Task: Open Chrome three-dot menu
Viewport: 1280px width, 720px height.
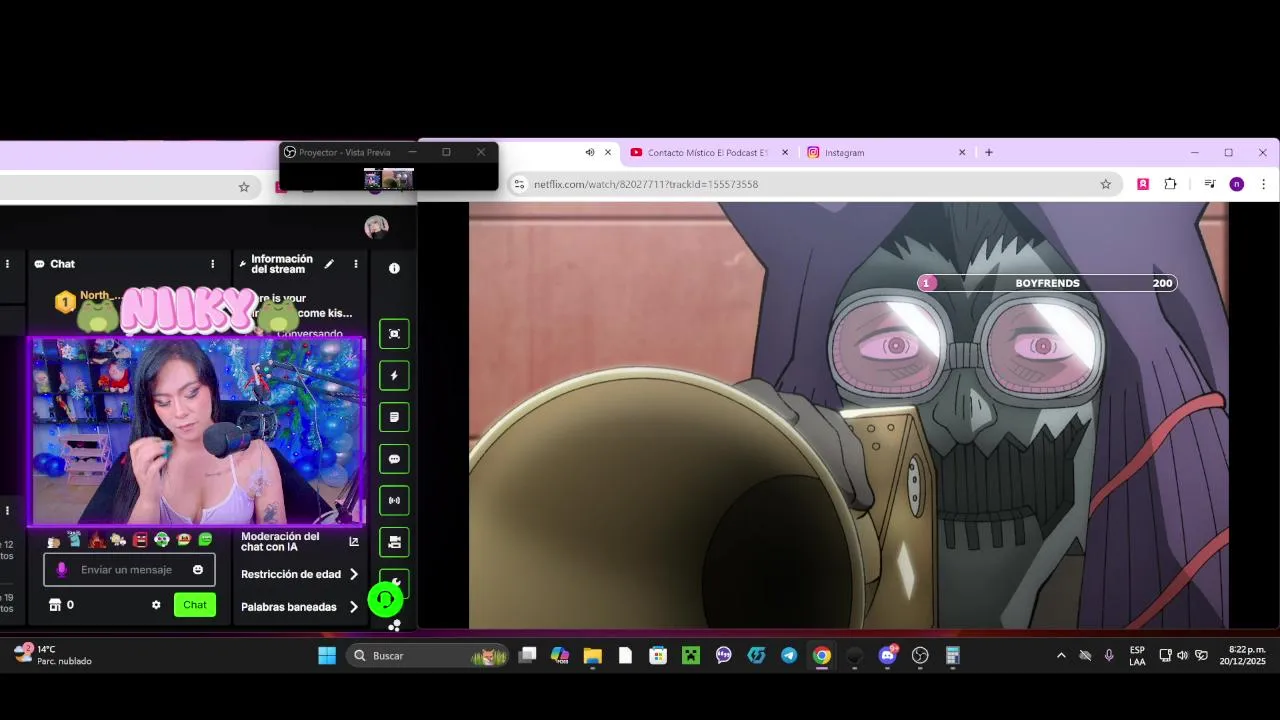Action: 1263,184
